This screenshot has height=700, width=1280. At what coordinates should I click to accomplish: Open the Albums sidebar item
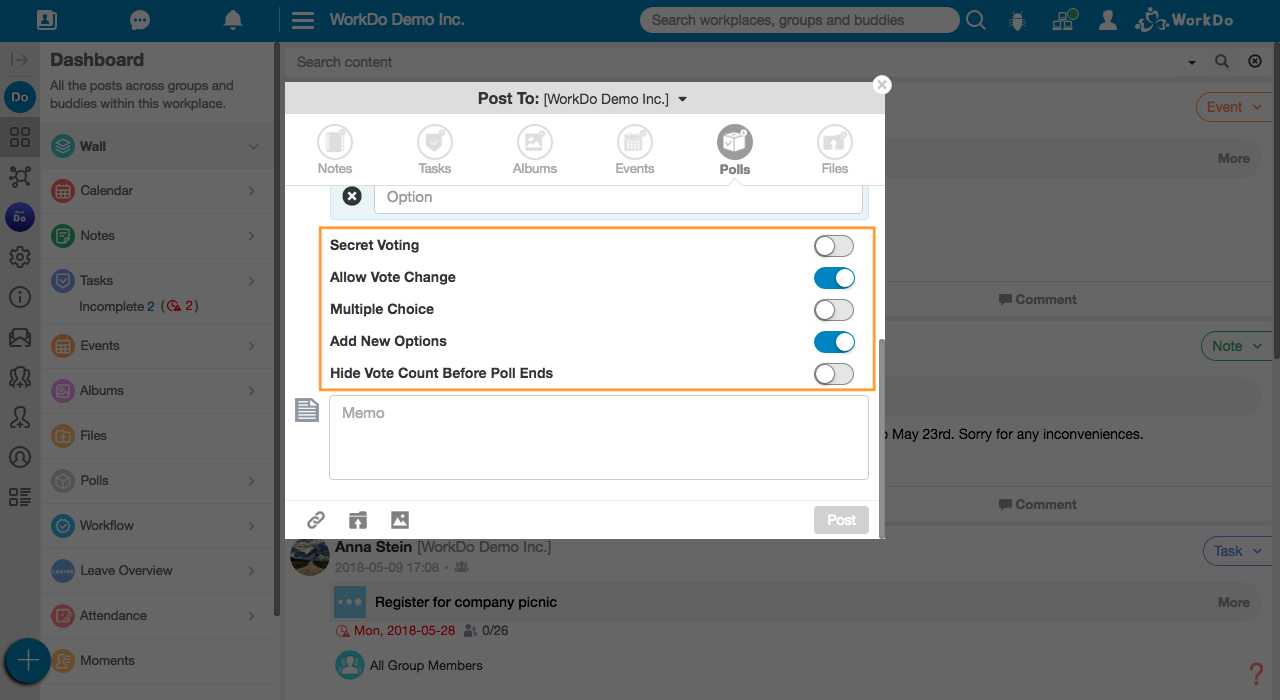point(159,391)
